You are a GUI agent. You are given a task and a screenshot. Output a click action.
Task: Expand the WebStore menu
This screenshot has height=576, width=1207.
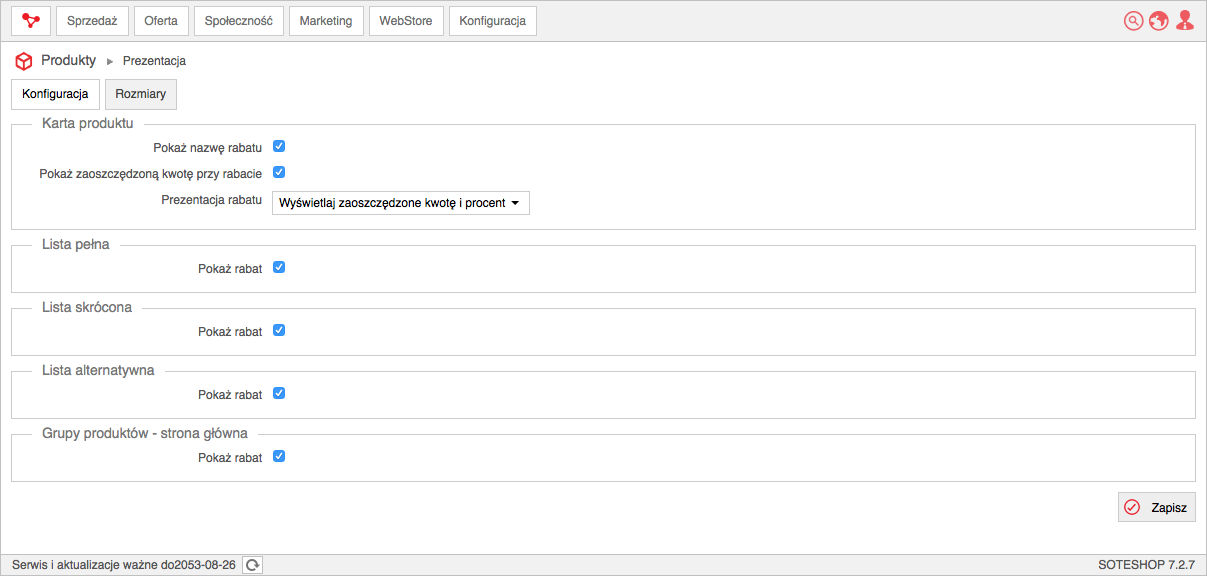(x=406, y=21)
